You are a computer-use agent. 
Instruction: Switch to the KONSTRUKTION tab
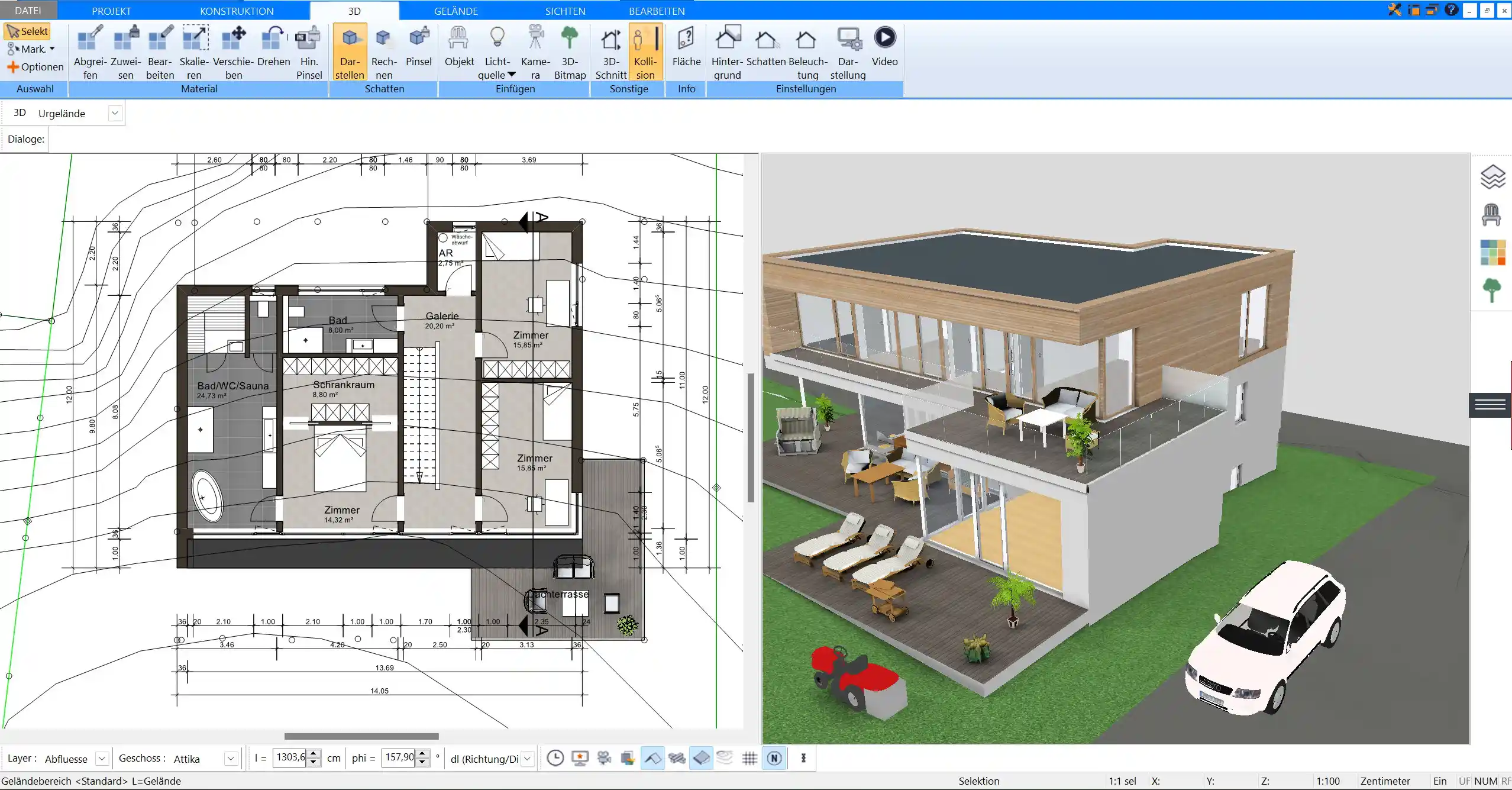point(237,11)
